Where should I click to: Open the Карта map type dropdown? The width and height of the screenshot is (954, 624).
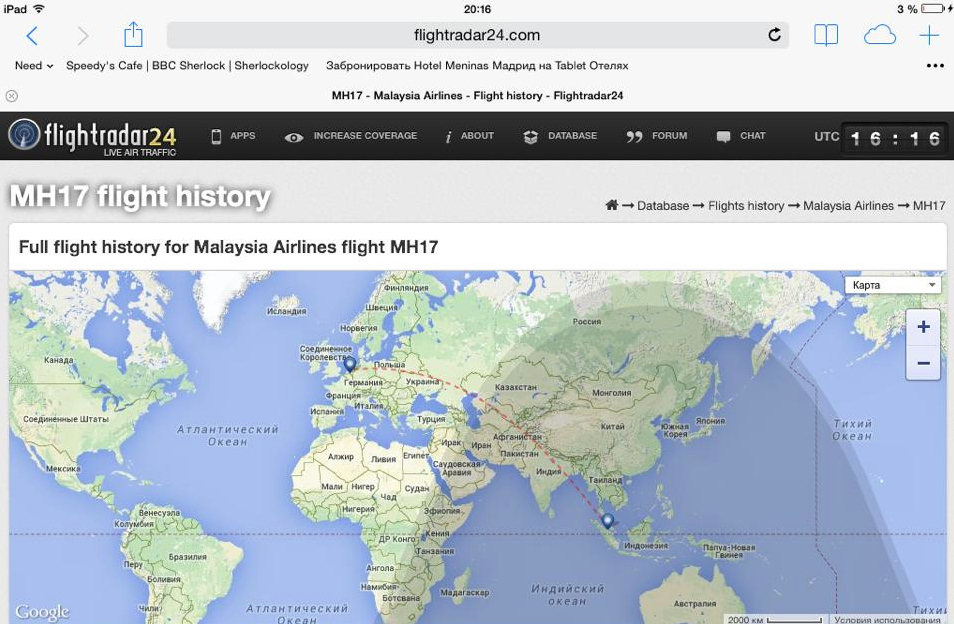pyautogui.click(x=893, y=285)
